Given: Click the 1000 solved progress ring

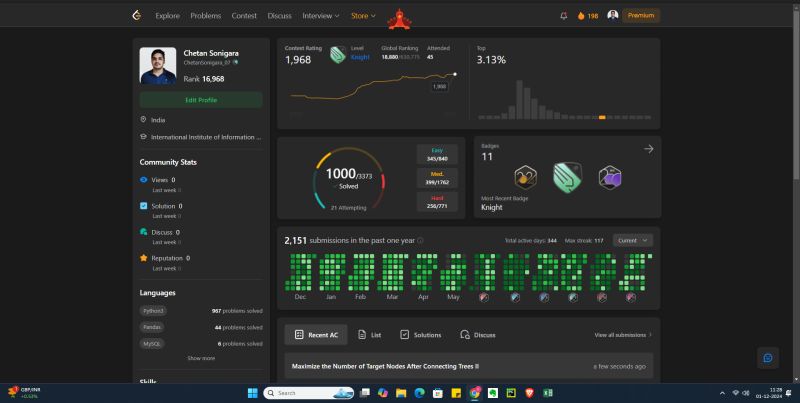Looking at the screenshot, I should [349, 179].
